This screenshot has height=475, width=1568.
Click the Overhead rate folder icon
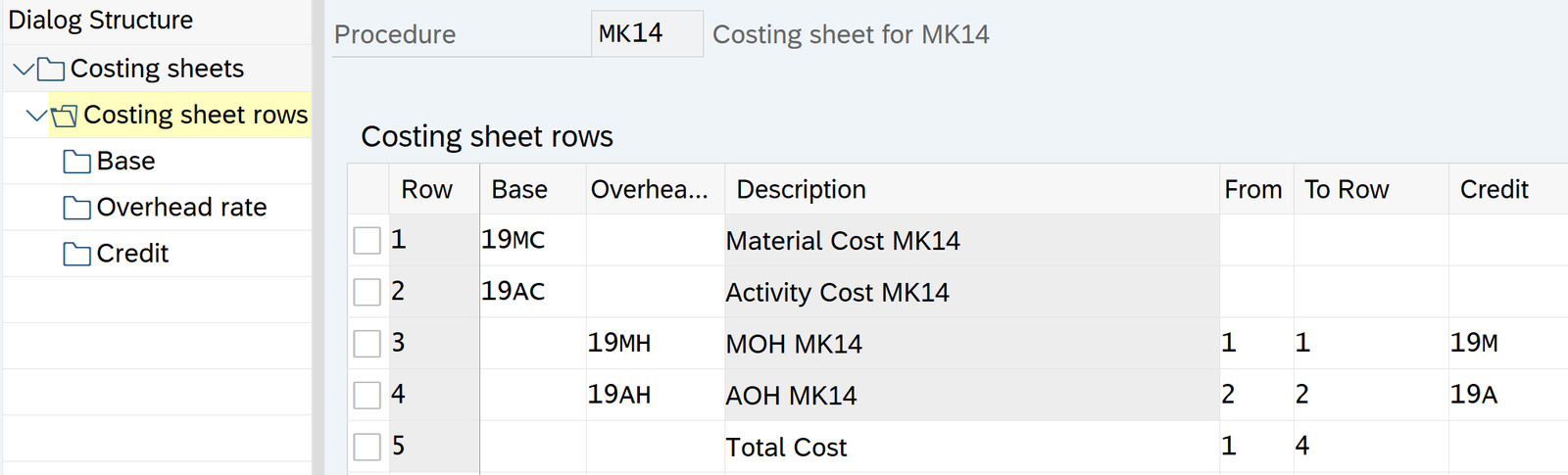click(x=76, y=208)
